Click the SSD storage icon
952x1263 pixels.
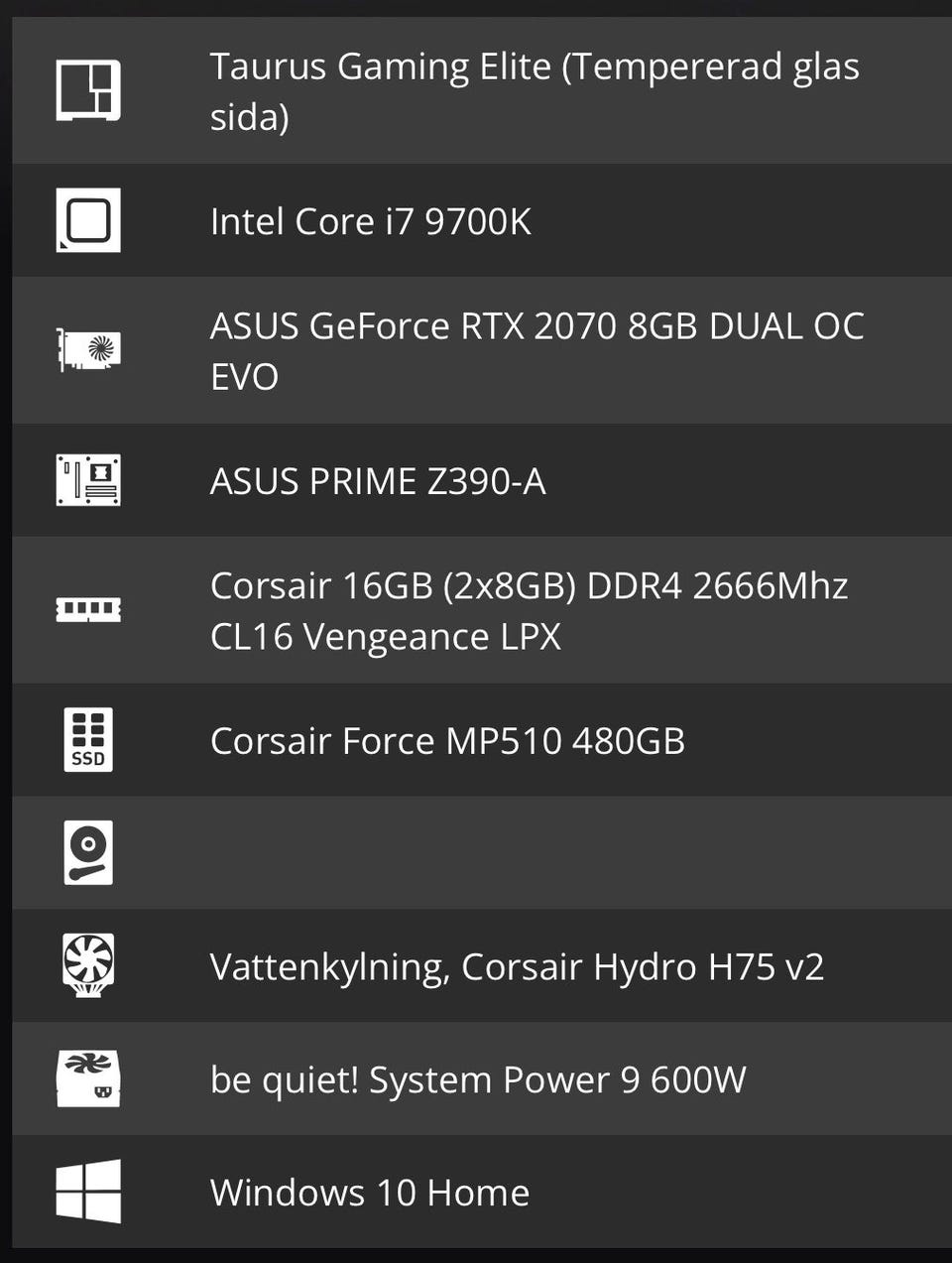(x=88, y=740)
